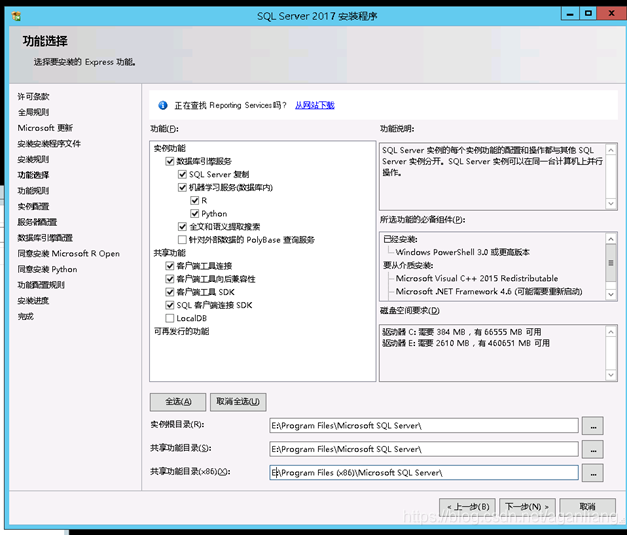Browse for the 实例根目录 folder
Screen dimensions: 627x535
[593, 426]
